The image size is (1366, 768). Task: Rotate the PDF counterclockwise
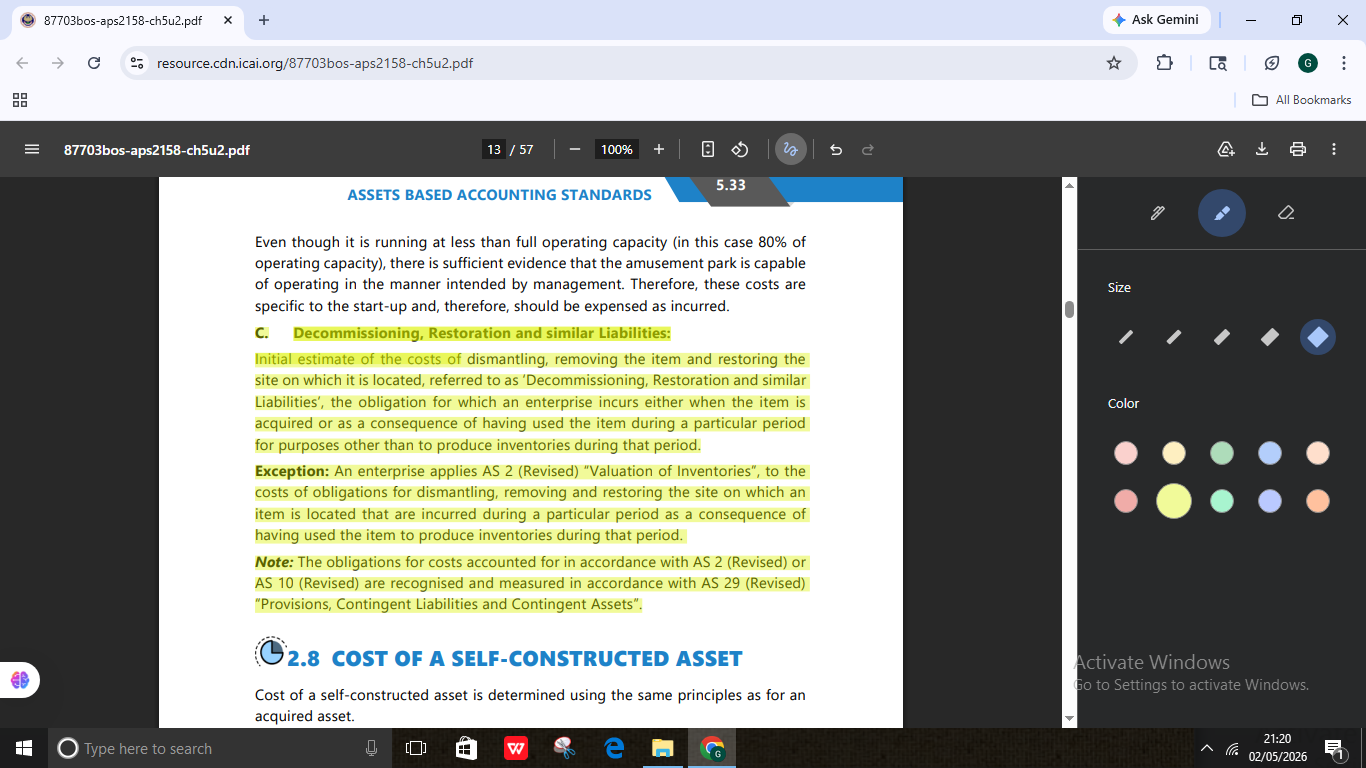click(740, 149)
